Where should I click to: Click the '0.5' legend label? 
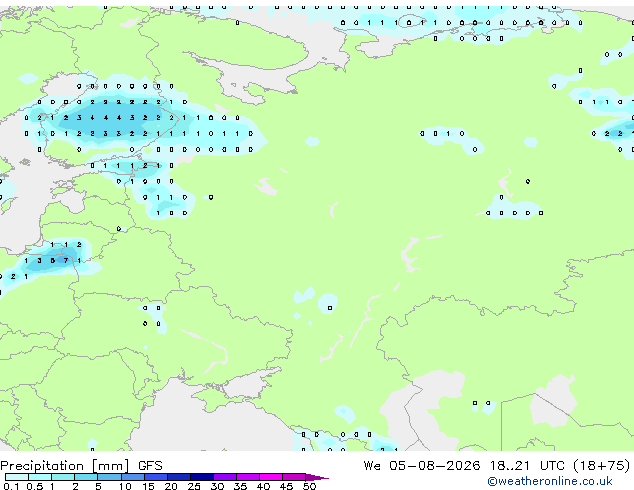(34, 486)
